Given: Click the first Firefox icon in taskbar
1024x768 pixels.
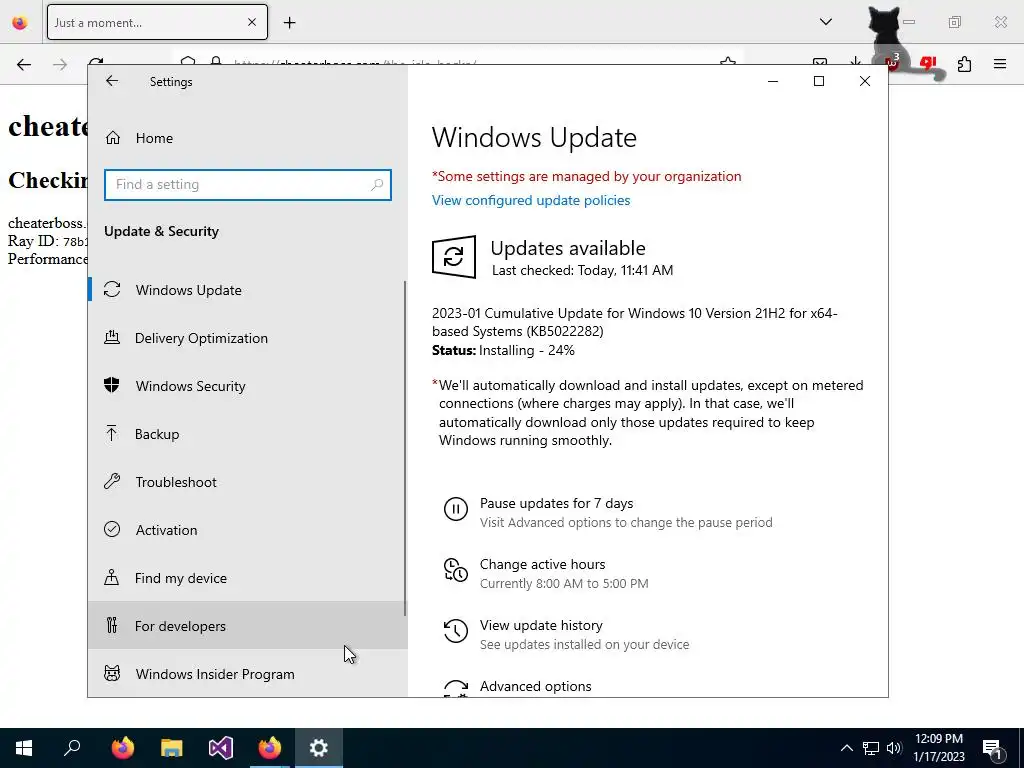Looking at the screenshot, I should (123, 748).
